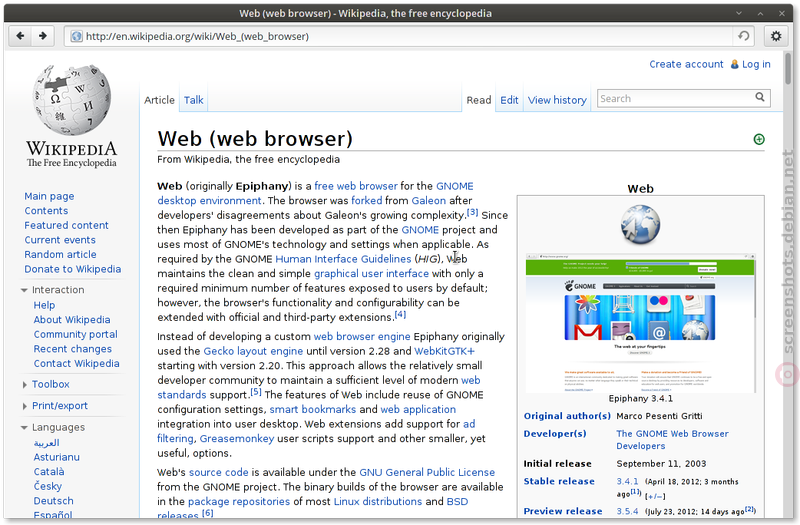
Task: Follow the Human Interface Guidelines link
Action: tap(343, 259)
